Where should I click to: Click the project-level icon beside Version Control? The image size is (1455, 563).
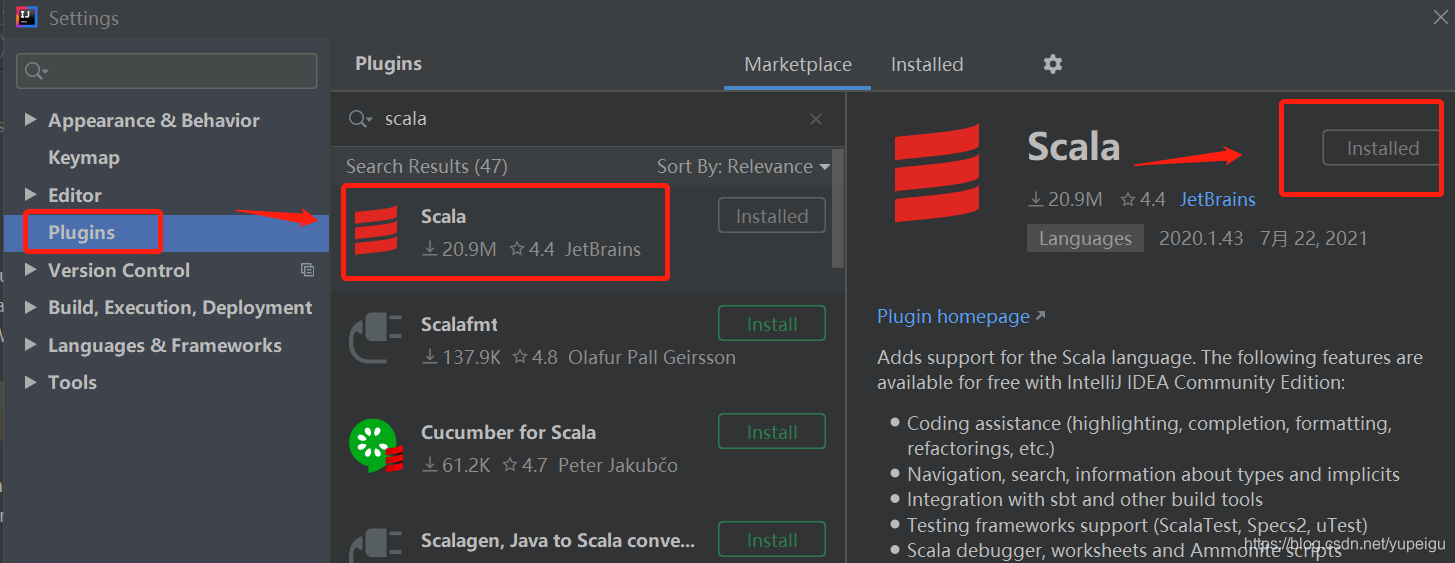(x=307, y=270)
